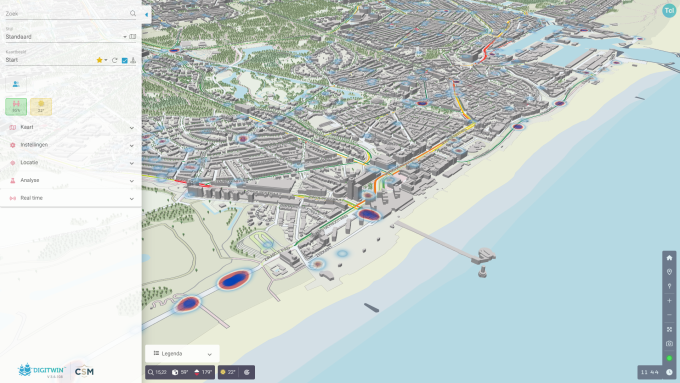This screenshot has height=383, width=680.
Task: Toggle the green traffic 99% tile
Action: [x=16, y=107]
